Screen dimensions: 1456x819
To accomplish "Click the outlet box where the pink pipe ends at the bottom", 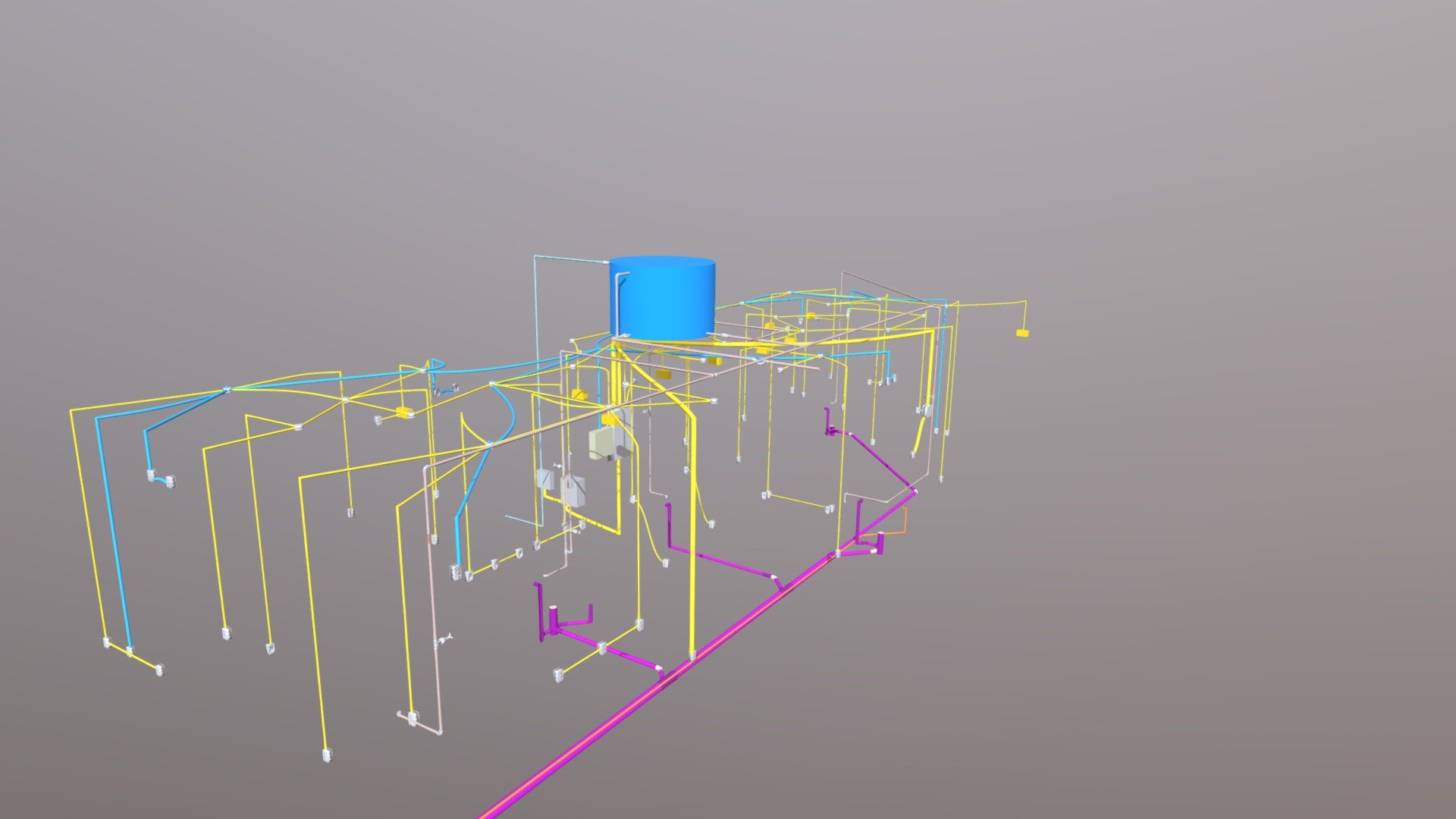I will [x=412, y=717].
